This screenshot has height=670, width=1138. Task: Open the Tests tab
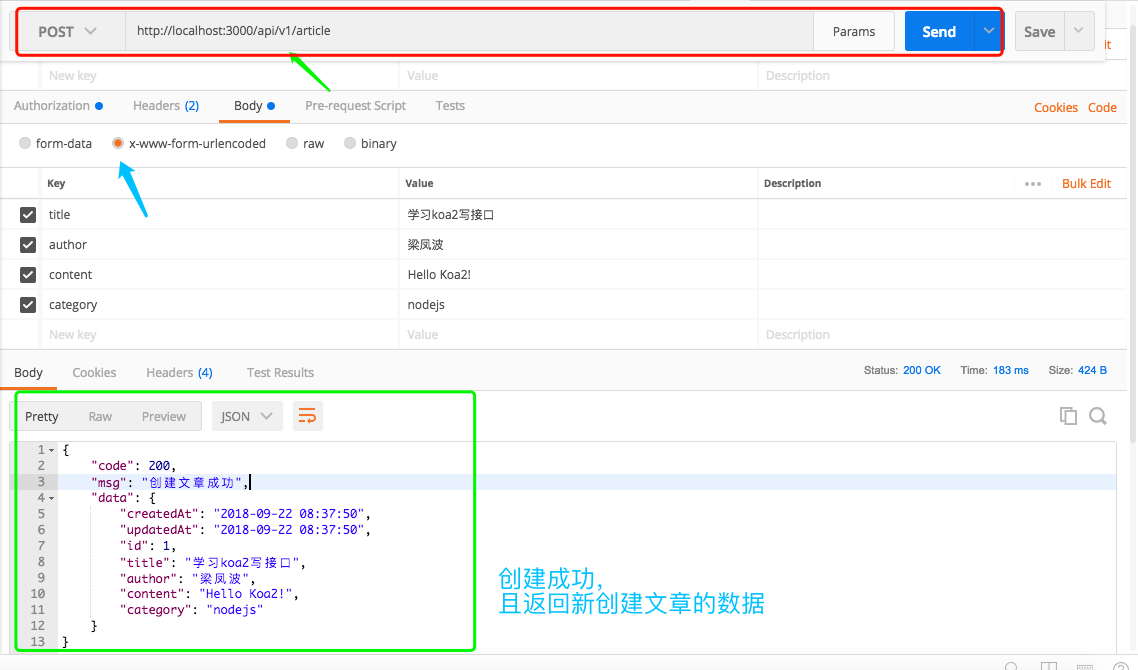[x=450, y=105]
